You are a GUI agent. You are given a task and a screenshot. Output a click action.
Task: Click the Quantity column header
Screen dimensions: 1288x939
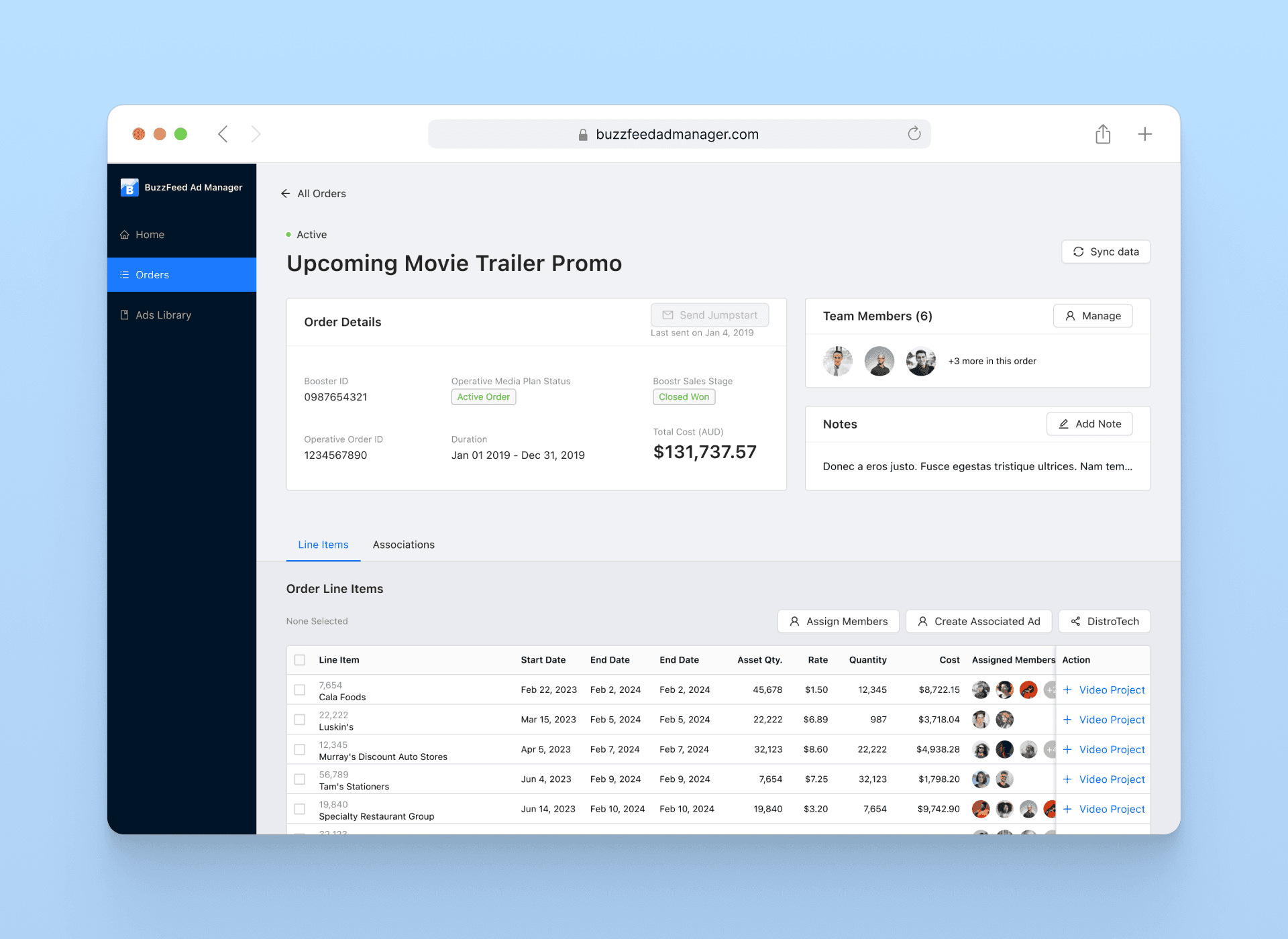[x=868, y=660]
